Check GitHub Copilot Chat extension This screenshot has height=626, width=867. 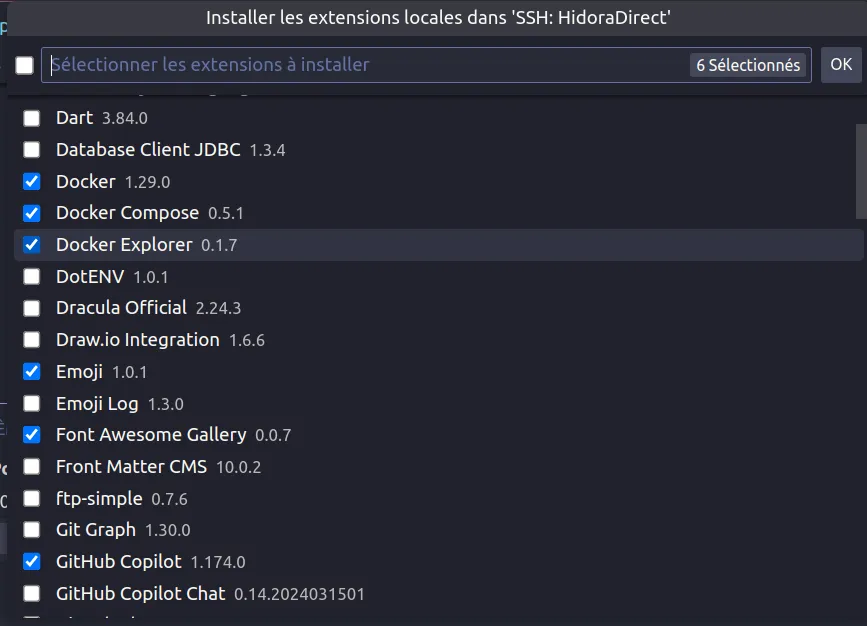(32, 594)
